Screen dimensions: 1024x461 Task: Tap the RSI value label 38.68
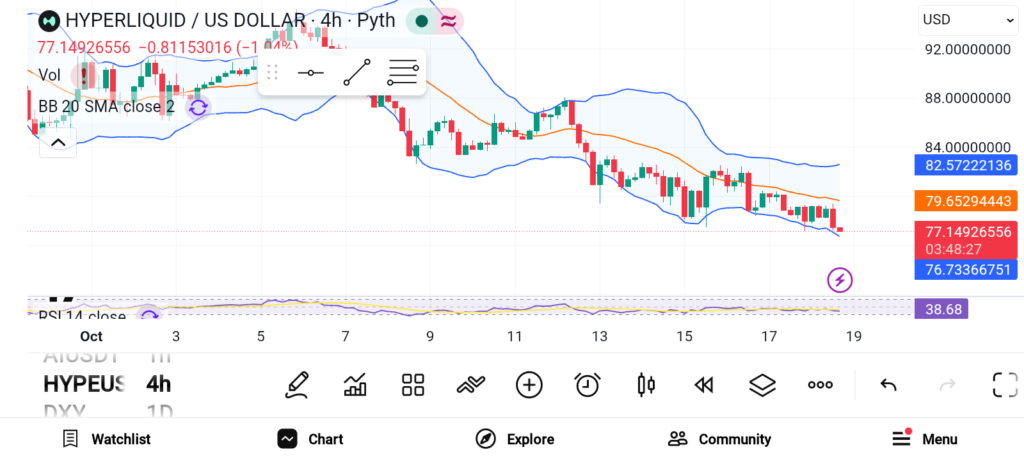pos(941,309)
